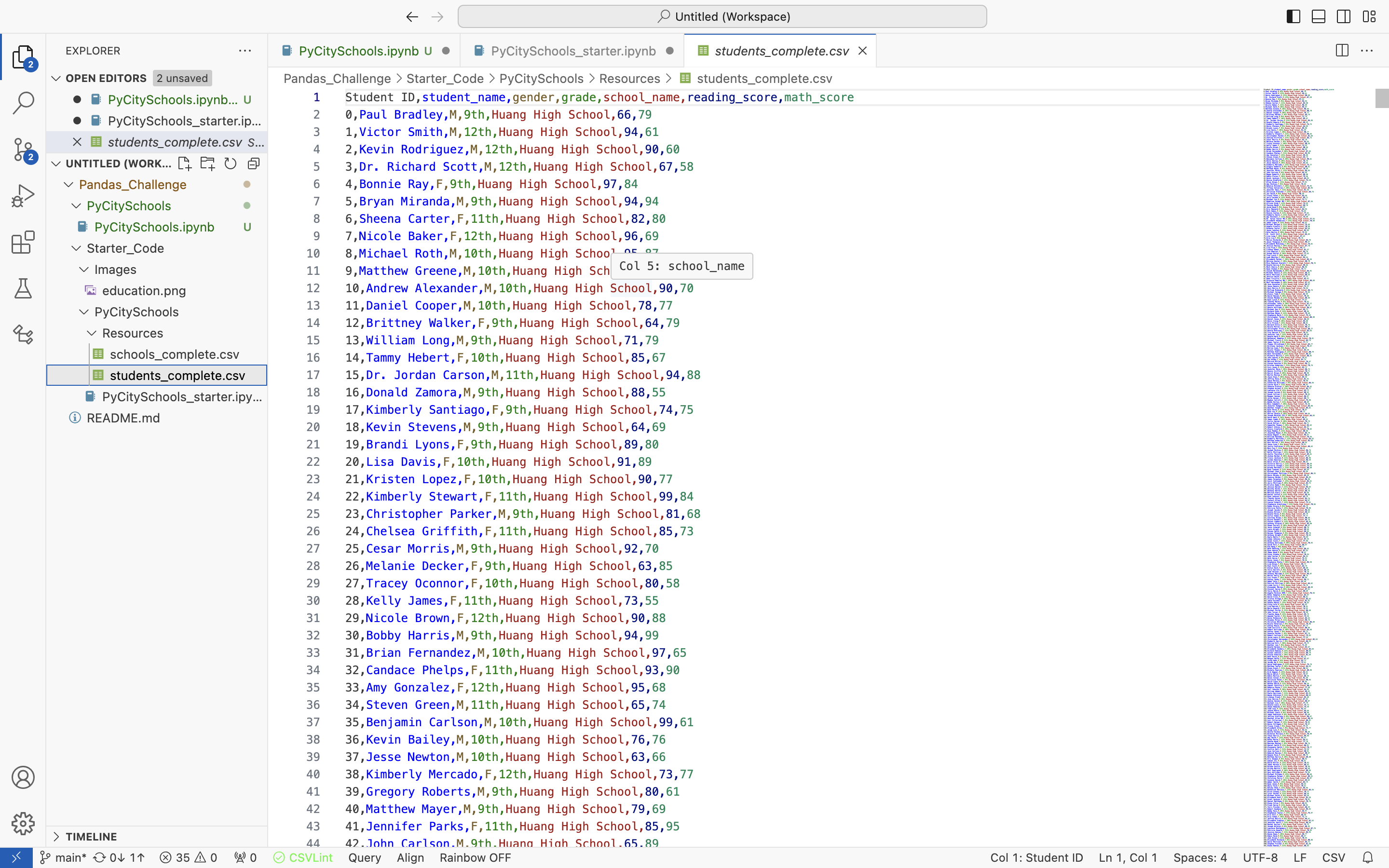
Task: Click the New File icon in explorer
Action: pos(184,163)
